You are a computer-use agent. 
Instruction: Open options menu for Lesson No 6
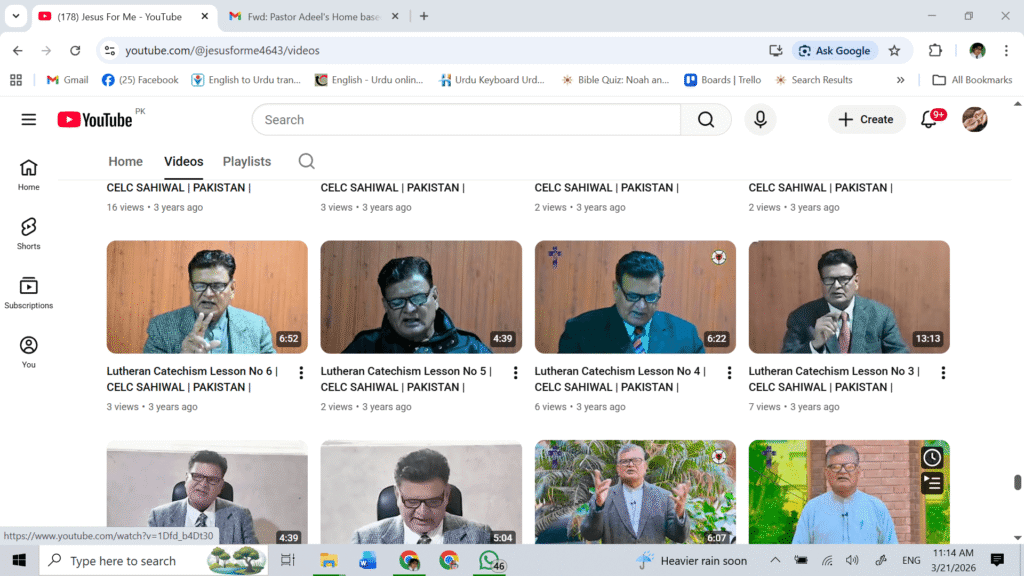click(301, 373)
